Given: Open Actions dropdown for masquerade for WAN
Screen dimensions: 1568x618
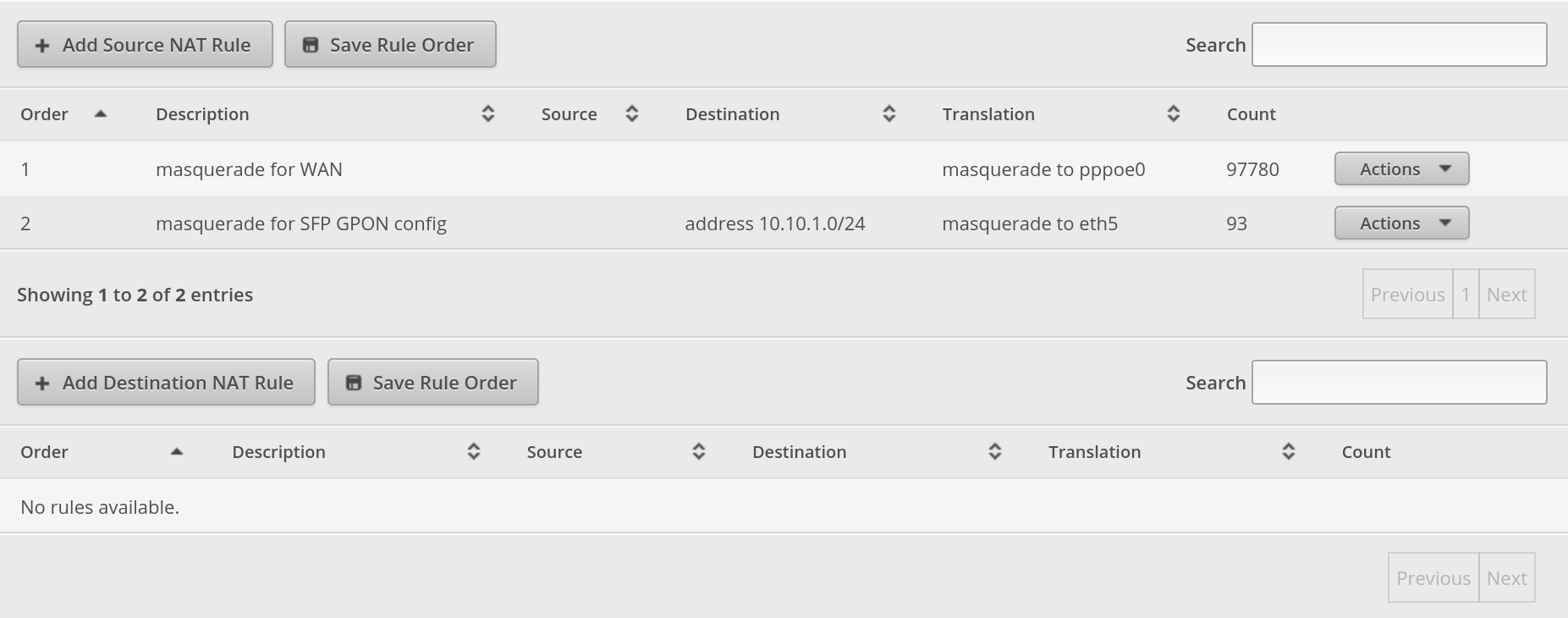Looking at the screenshot, I should pos(1401,169).
